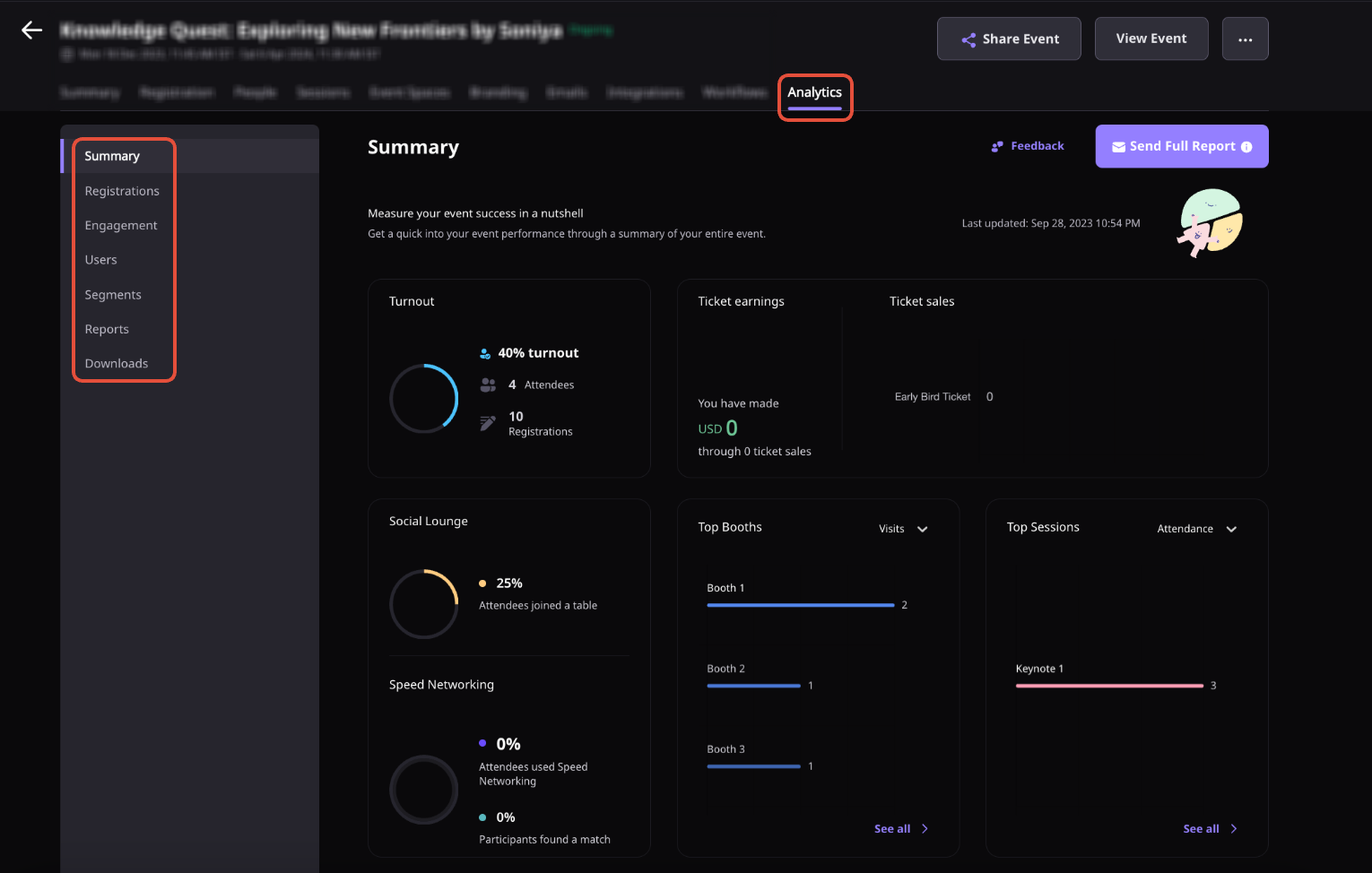Switch to the Analytics tab
The height and width of the screenshot is (873, 1372).
[814, 92]
